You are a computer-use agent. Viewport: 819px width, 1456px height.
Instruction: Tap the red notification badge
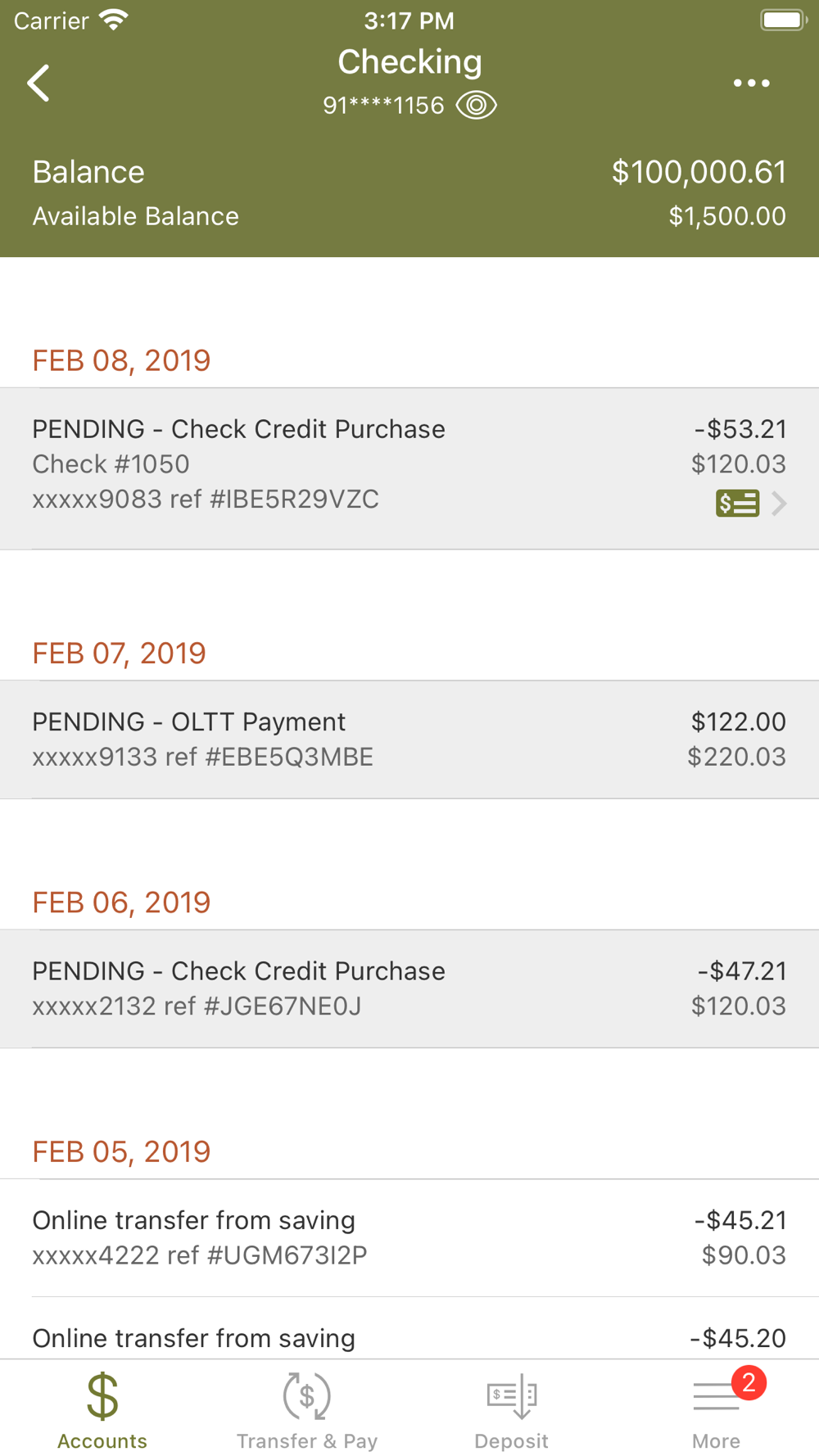pyautogui.click(x=749, y=1383)
